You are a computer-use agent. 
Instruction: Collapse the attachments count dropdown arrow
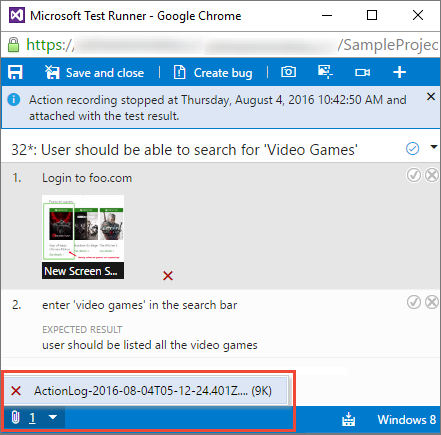53,417
